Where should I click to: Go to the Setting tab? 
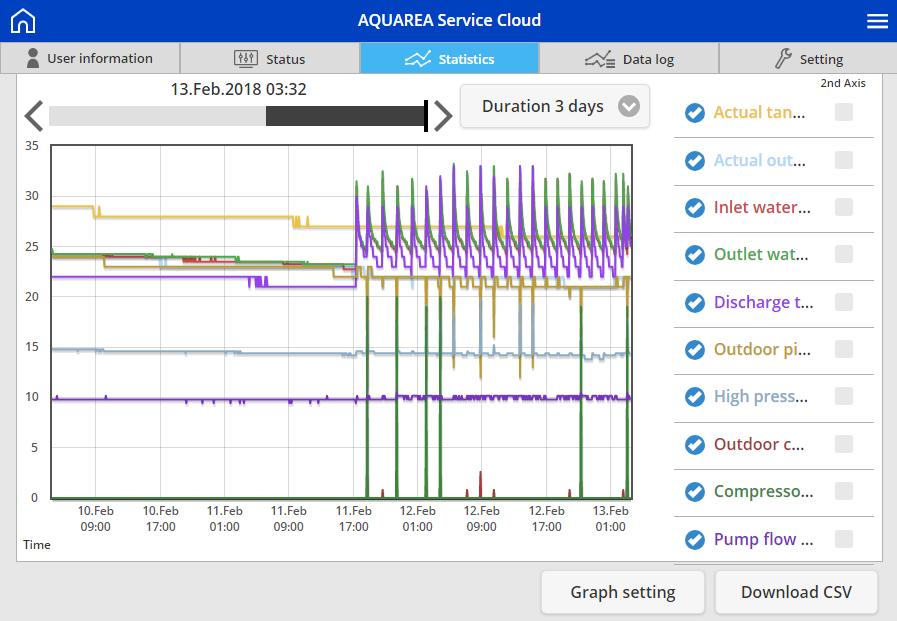tap(808, 58)
